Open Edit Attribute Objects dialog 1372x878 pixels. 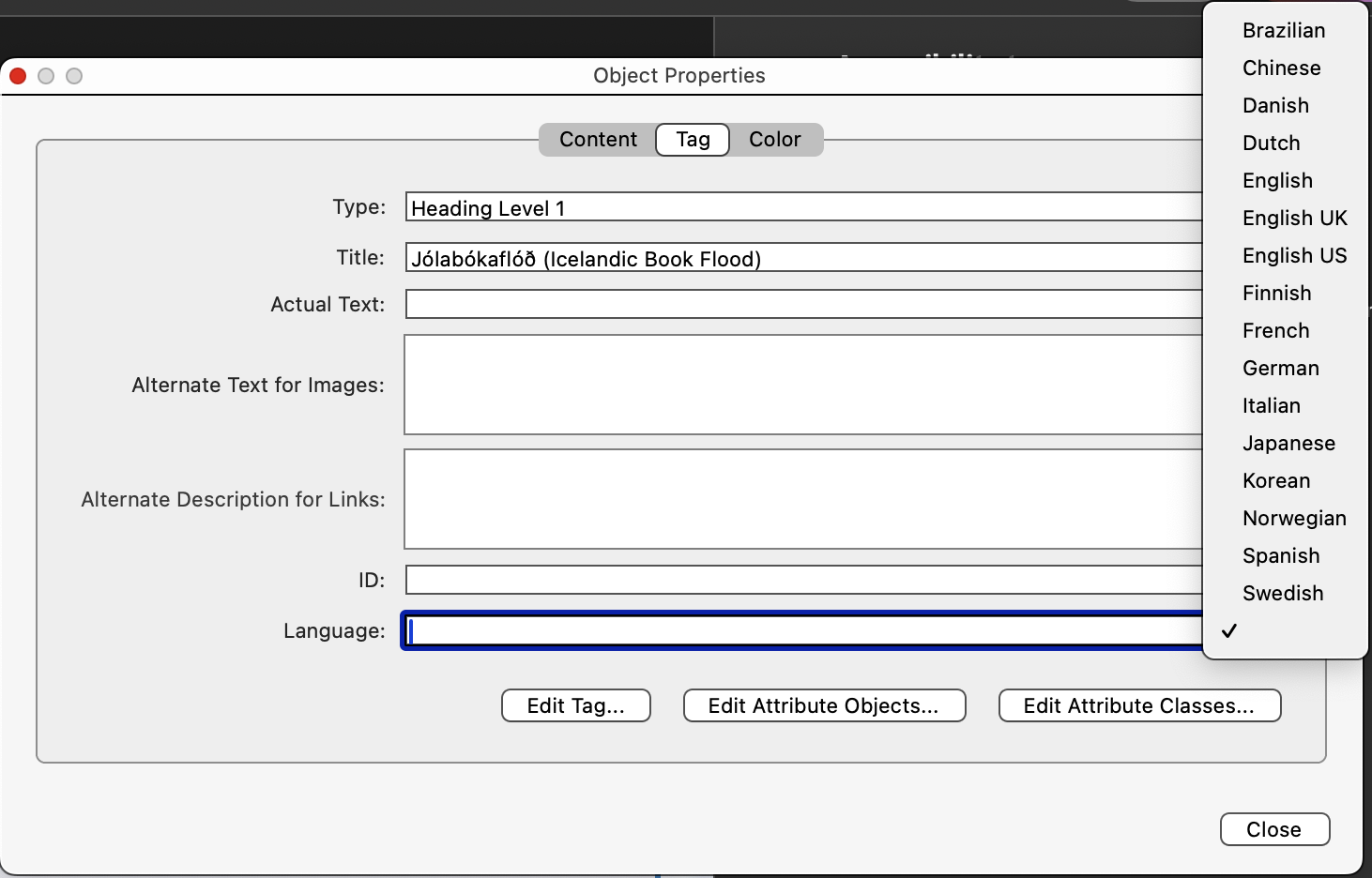tap(824, 705)
